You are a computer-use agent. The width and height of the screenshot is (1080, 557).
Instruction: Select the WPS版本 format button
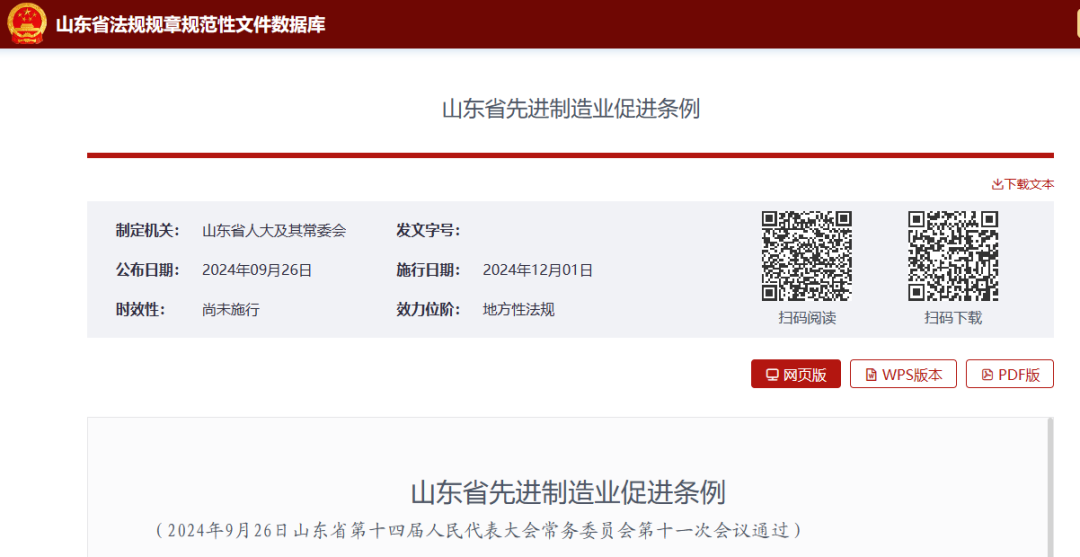click(903, 374)
